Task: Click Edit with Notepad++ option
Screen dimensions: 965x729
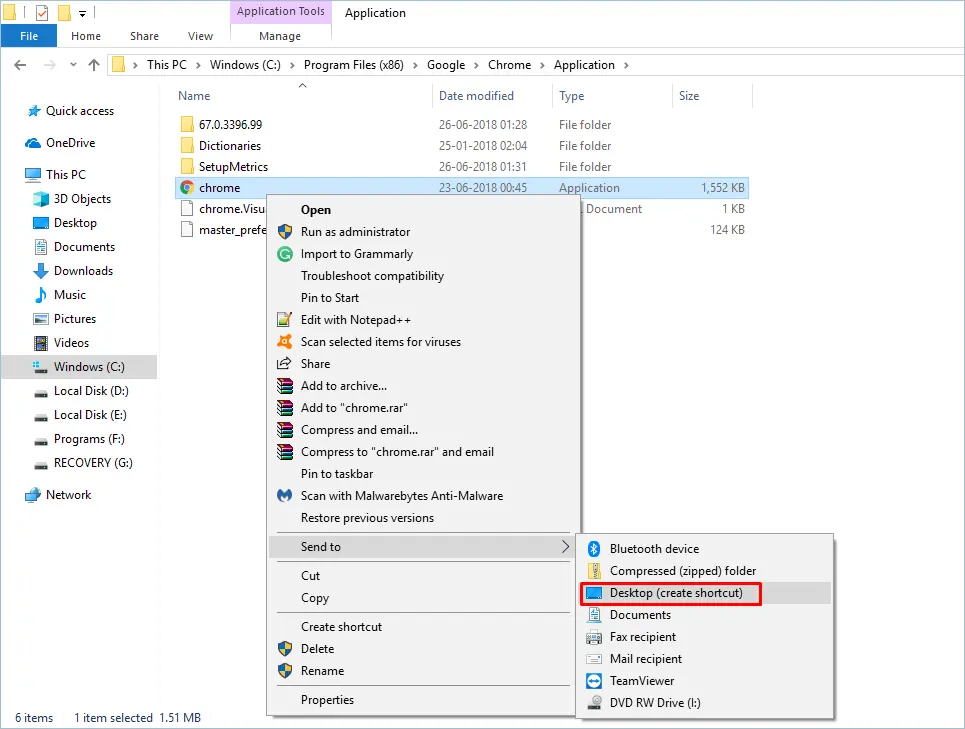Action: click(351, 319)
